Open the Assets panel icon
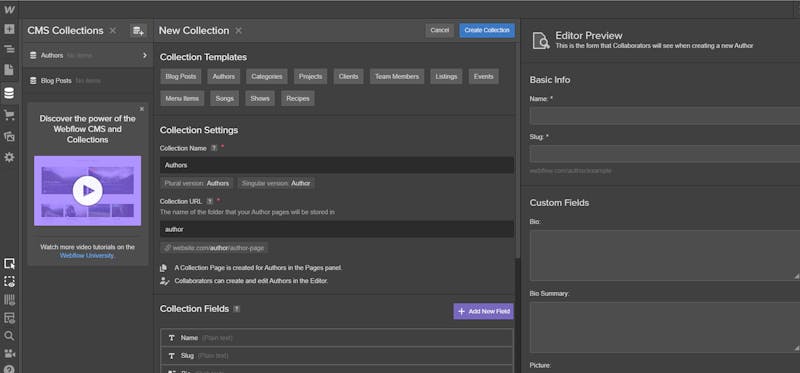 coord(9,136)
